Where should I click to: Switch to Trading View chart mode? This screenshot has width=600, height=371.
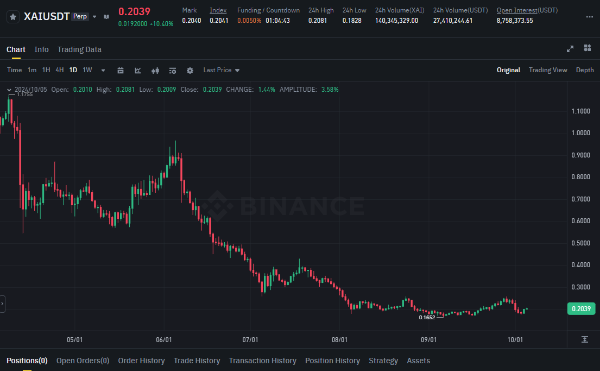tap(548, 70)
